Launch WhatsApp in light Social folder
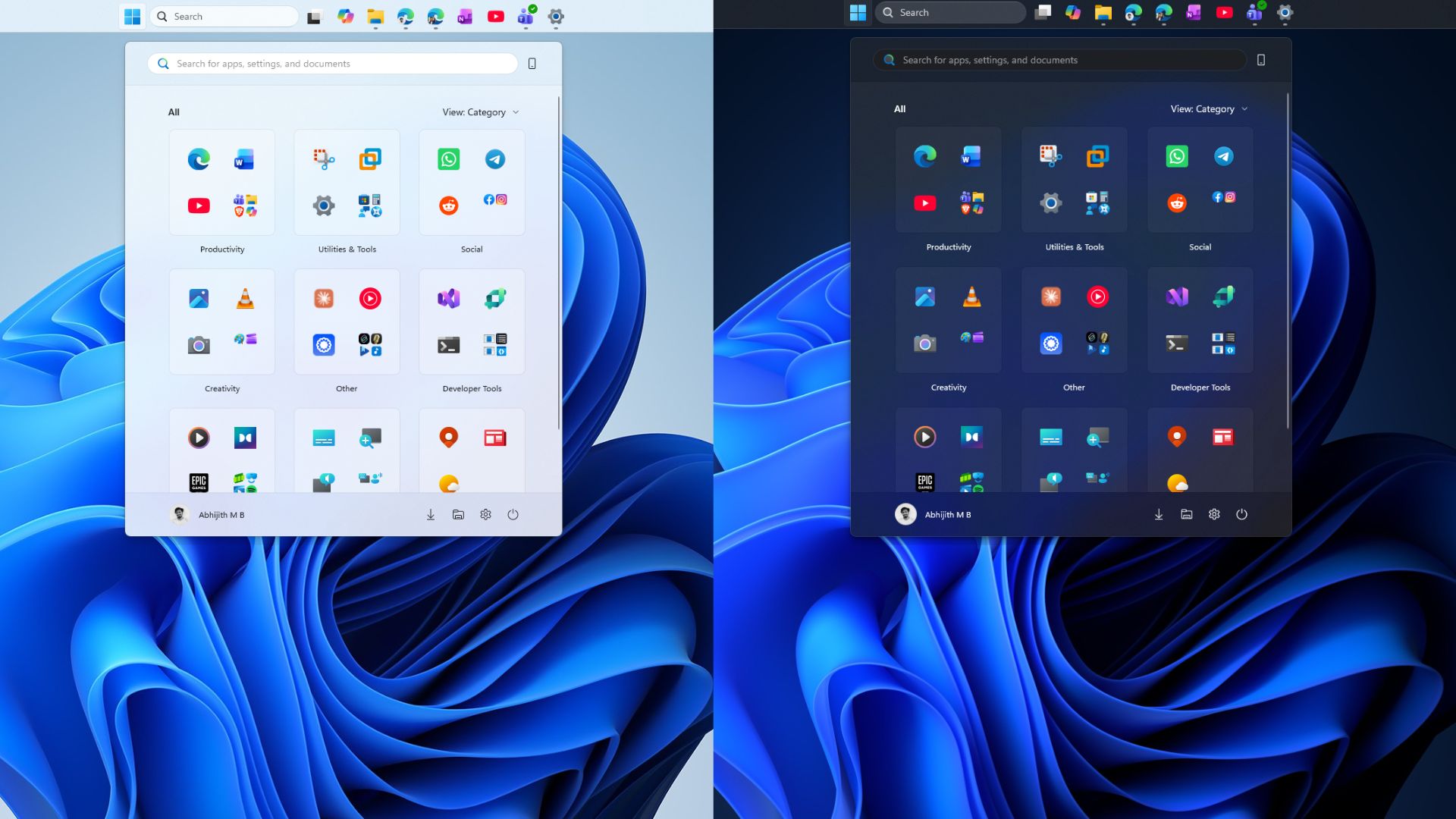This screenshot has width=1456, height=819. point(449,159)
